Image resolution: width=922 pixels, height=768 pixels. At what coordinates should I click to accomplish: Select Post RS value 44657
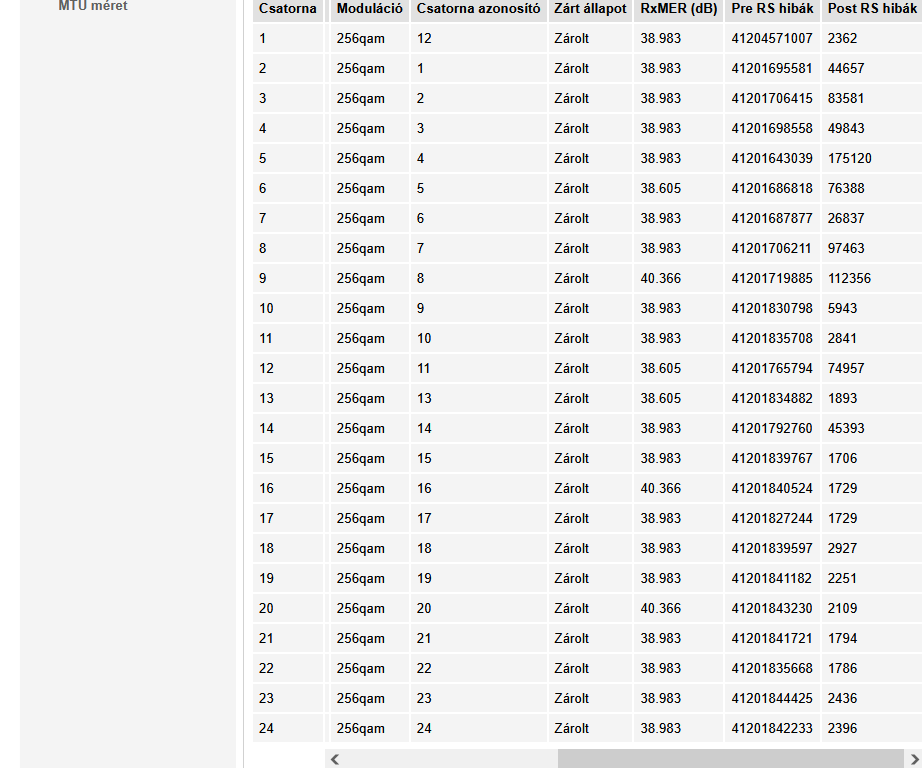point(846,68)
